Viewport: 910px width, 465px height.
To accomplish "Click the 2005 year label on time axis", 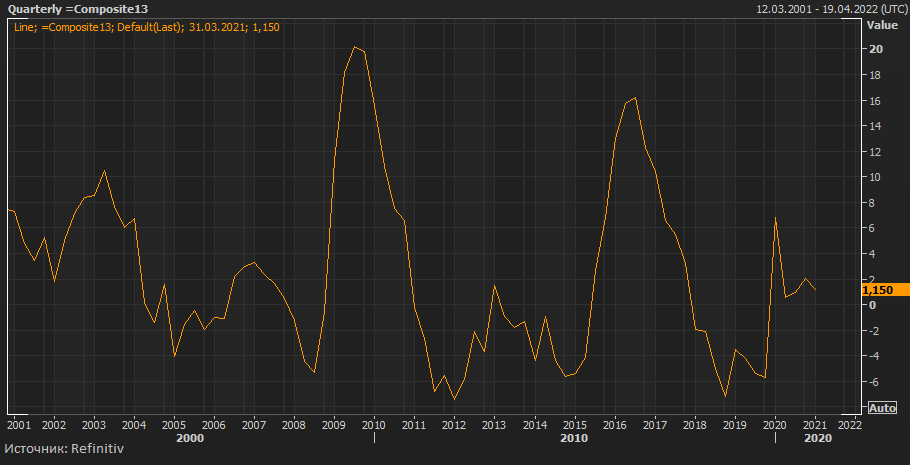I will point(174,424).
